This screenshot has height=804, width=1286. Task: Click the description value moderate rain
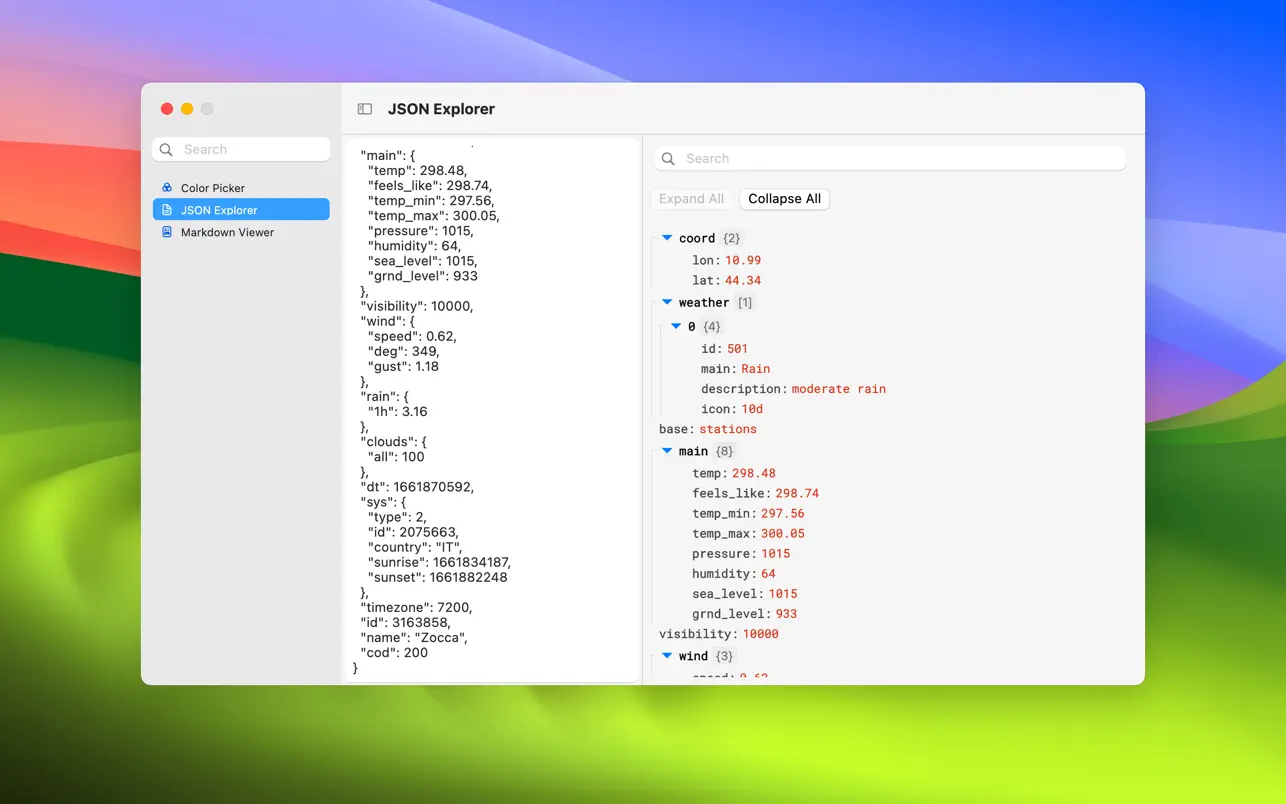tap(838, 388)
